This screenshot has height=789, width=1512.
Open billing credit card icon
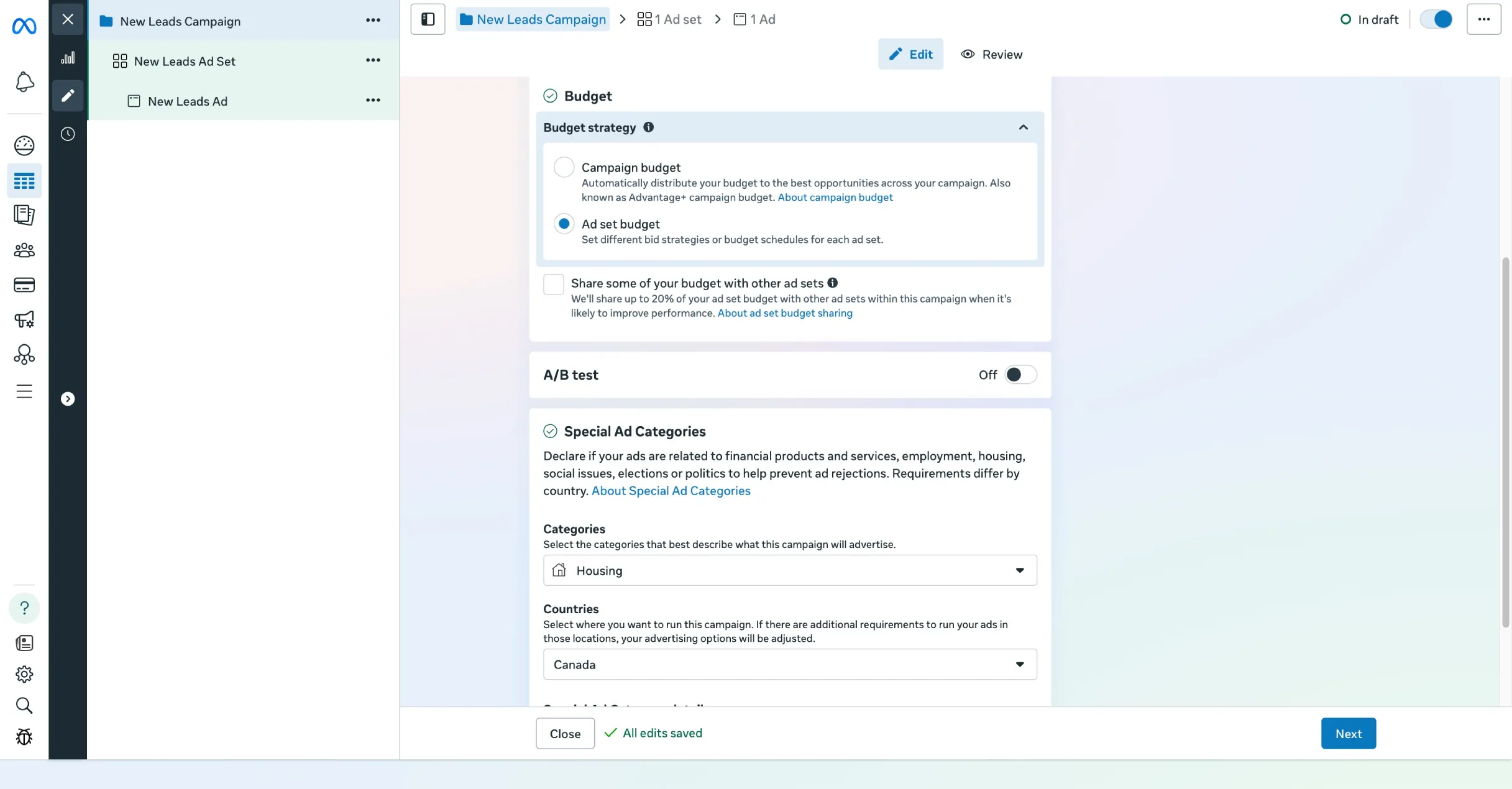(24, 285)
